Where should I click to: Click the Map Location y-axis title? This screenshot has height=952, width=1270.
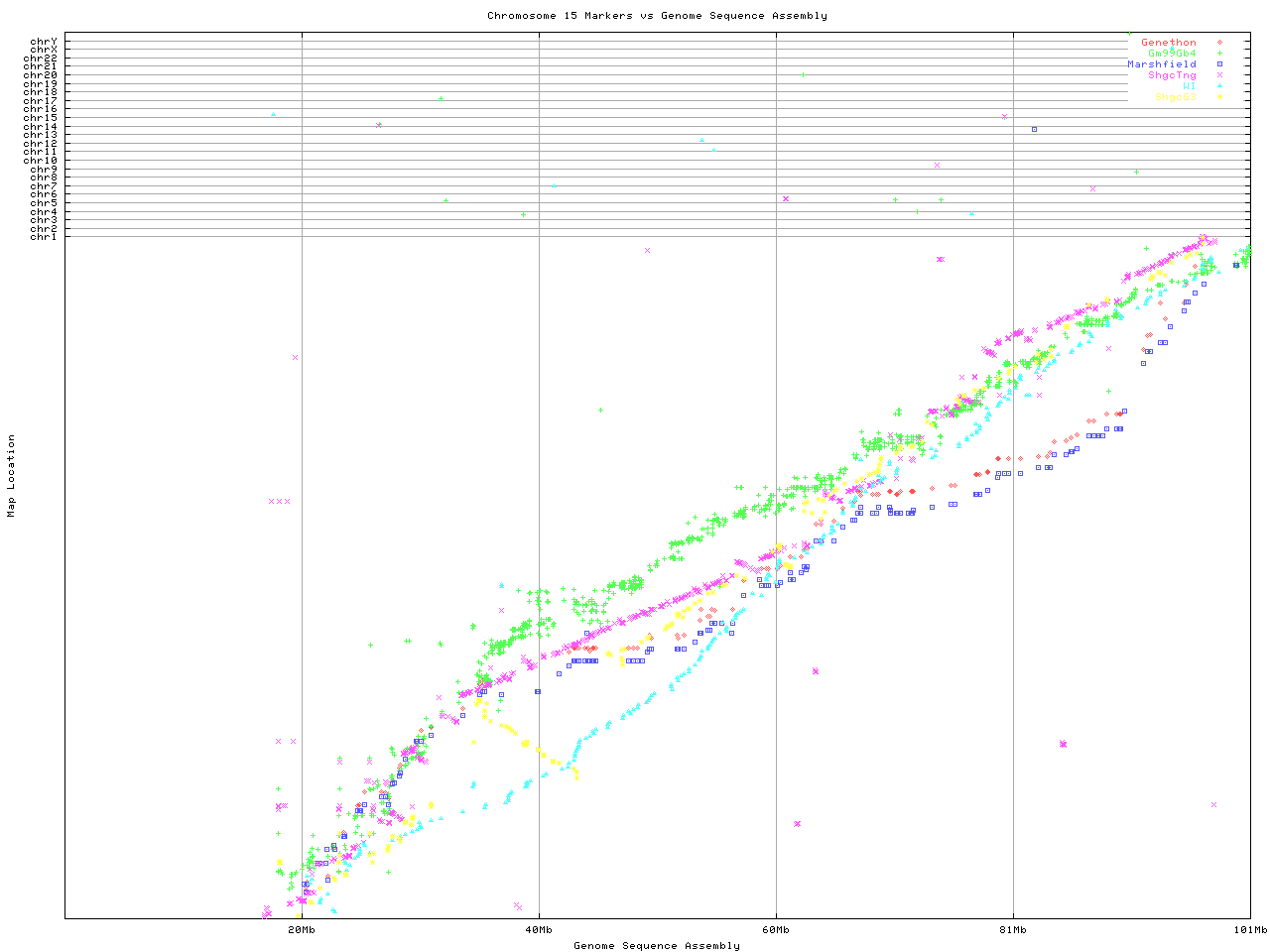coord(12,476)
